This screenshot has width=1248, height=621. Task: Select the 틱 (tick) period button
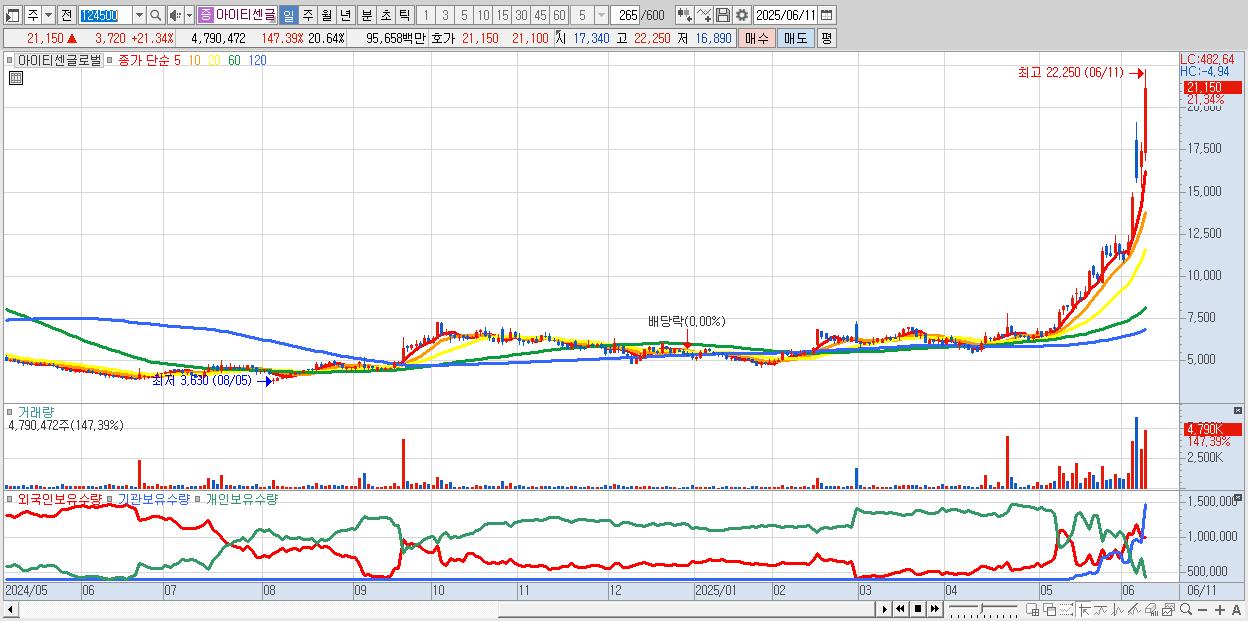point(404,15)
